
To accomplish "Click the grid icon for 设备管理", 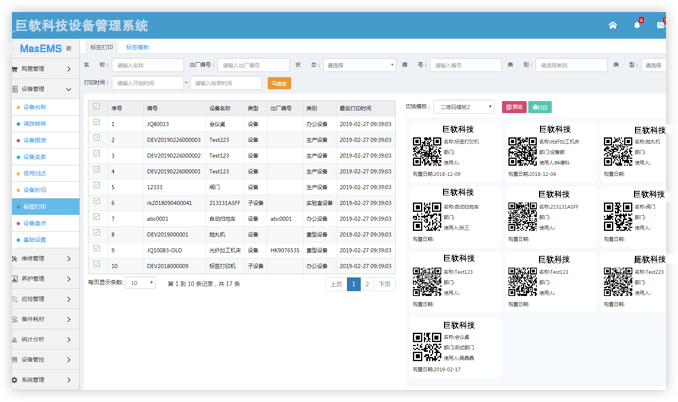I will click(x=15, y=89).
